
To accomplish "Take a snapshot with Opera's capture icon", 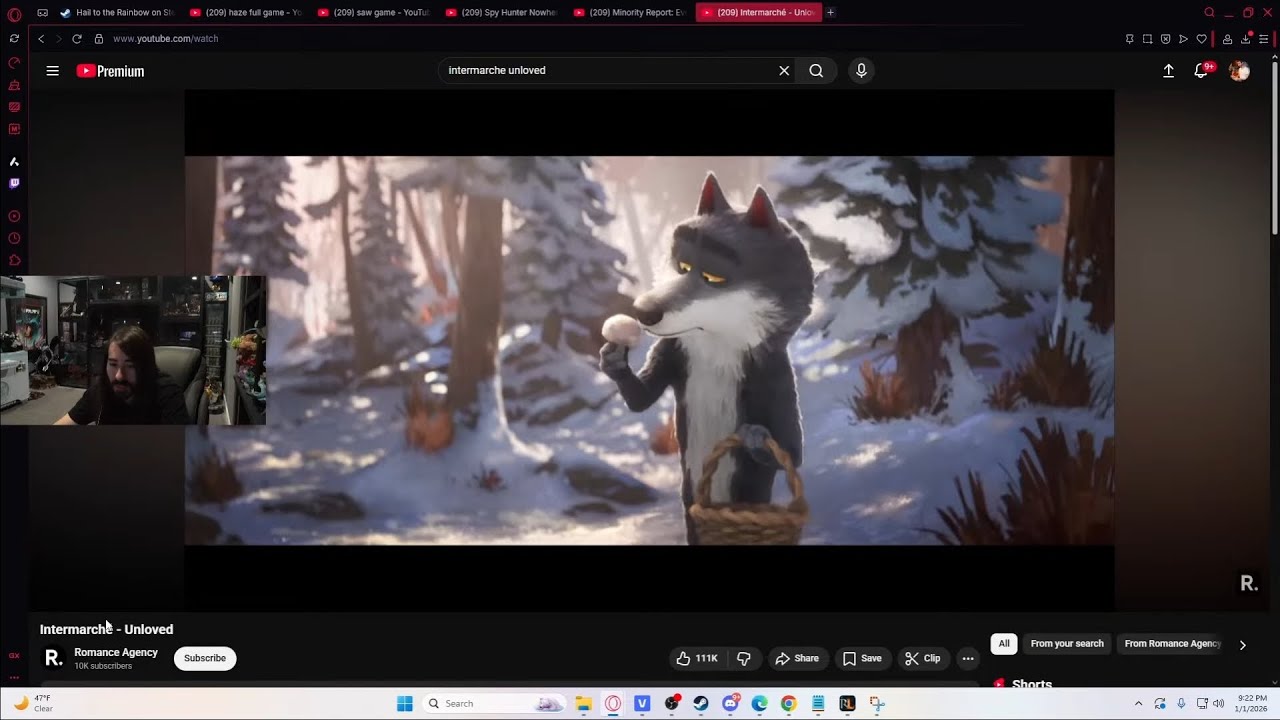I will pos(1147,39).
